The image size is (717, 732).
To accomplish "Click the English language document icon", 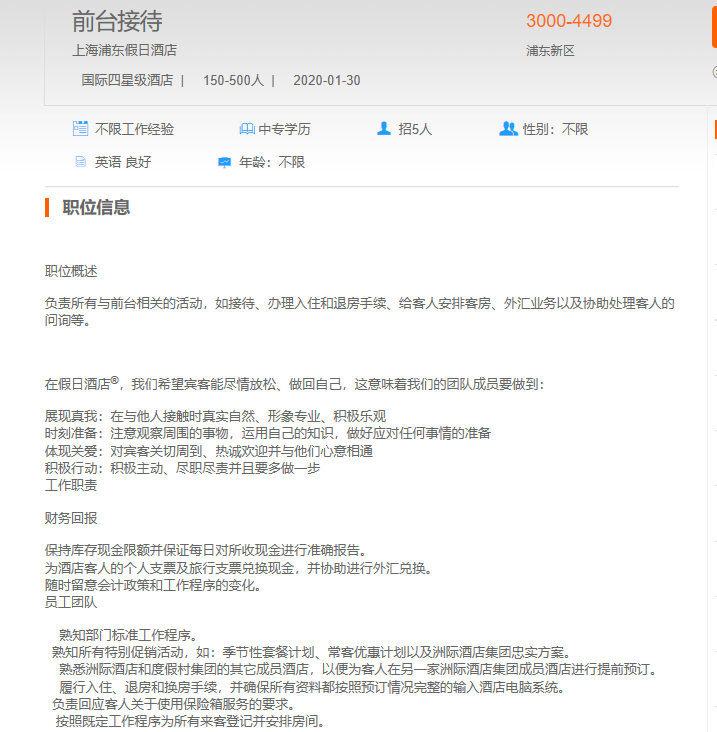I will (81, 162).
